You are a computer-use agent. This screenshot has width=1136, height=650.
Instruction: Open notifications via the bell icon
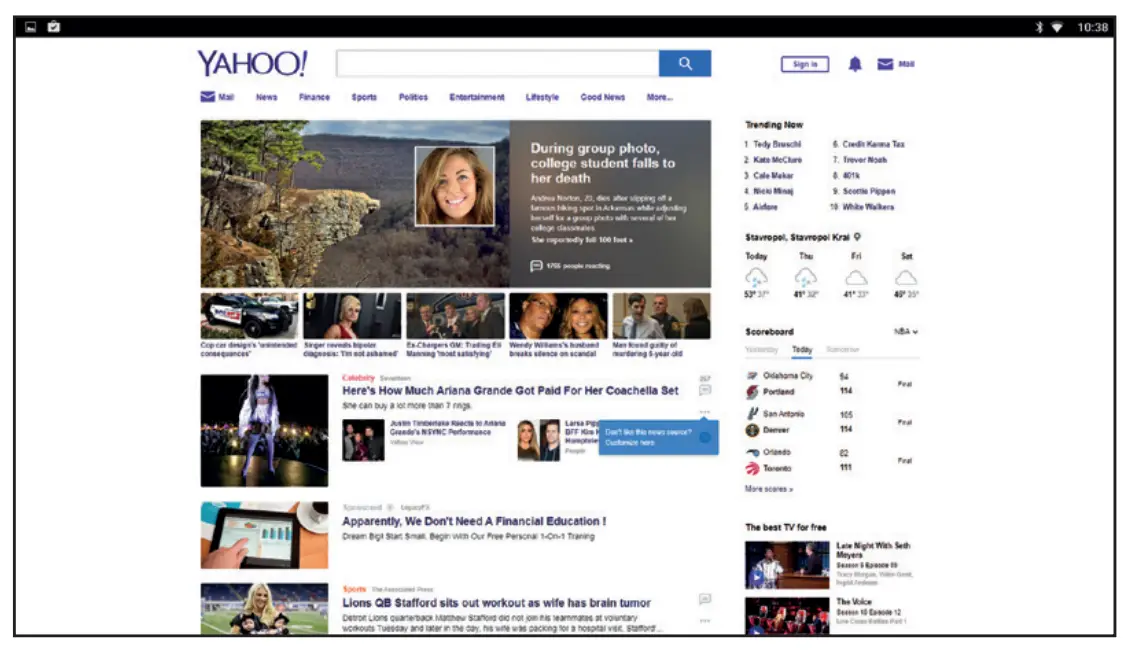tap(855, 64)
